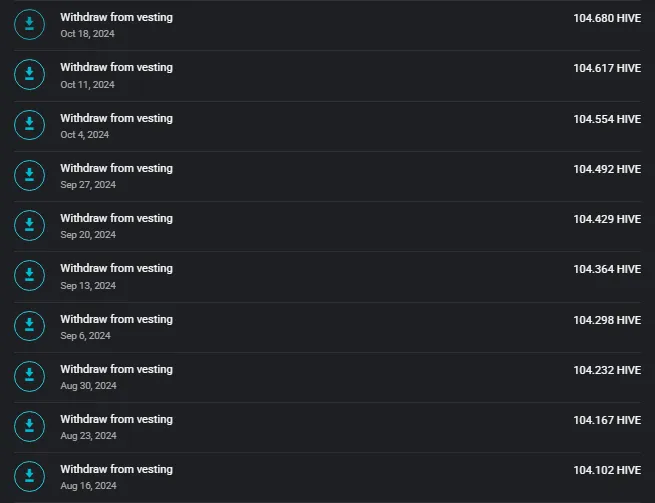655x503 pixels.
Task: Select the 104.617 HIVE amount
Action: pos(607,68)
